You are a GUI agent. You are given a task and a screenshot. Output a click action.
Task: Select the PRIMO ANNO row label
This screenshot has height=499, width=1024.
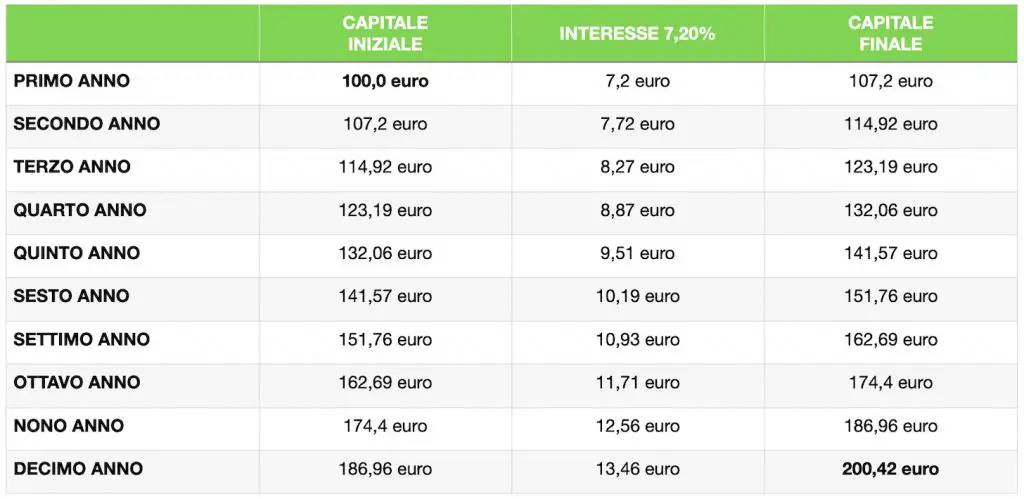[x=72, y=81]
